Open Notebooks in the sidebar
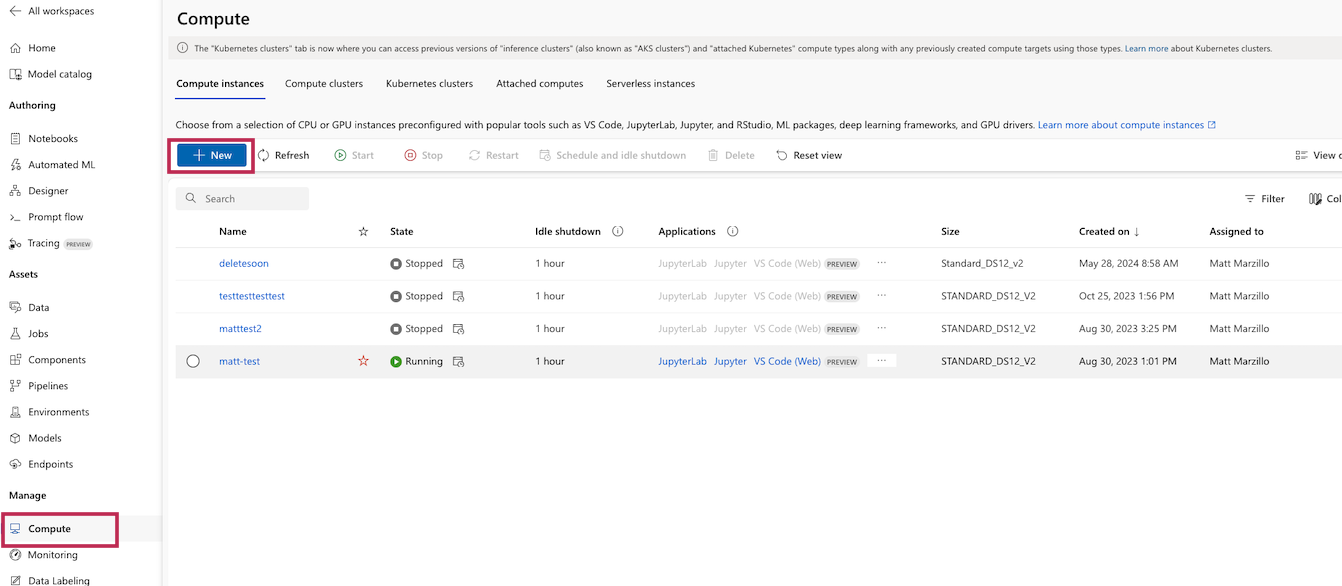This screenshot has height=586, width=1342. (53, 139)
